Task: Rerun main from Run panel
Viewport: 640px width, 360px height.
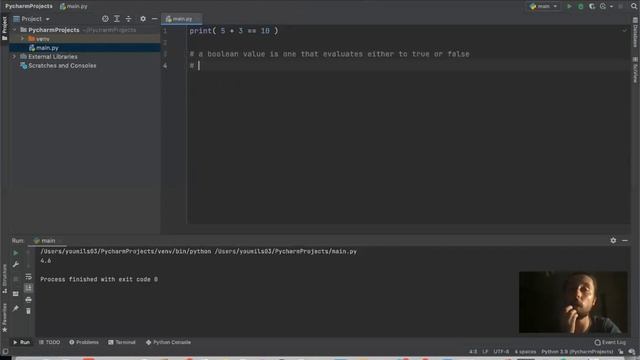Action: [16, 253]
